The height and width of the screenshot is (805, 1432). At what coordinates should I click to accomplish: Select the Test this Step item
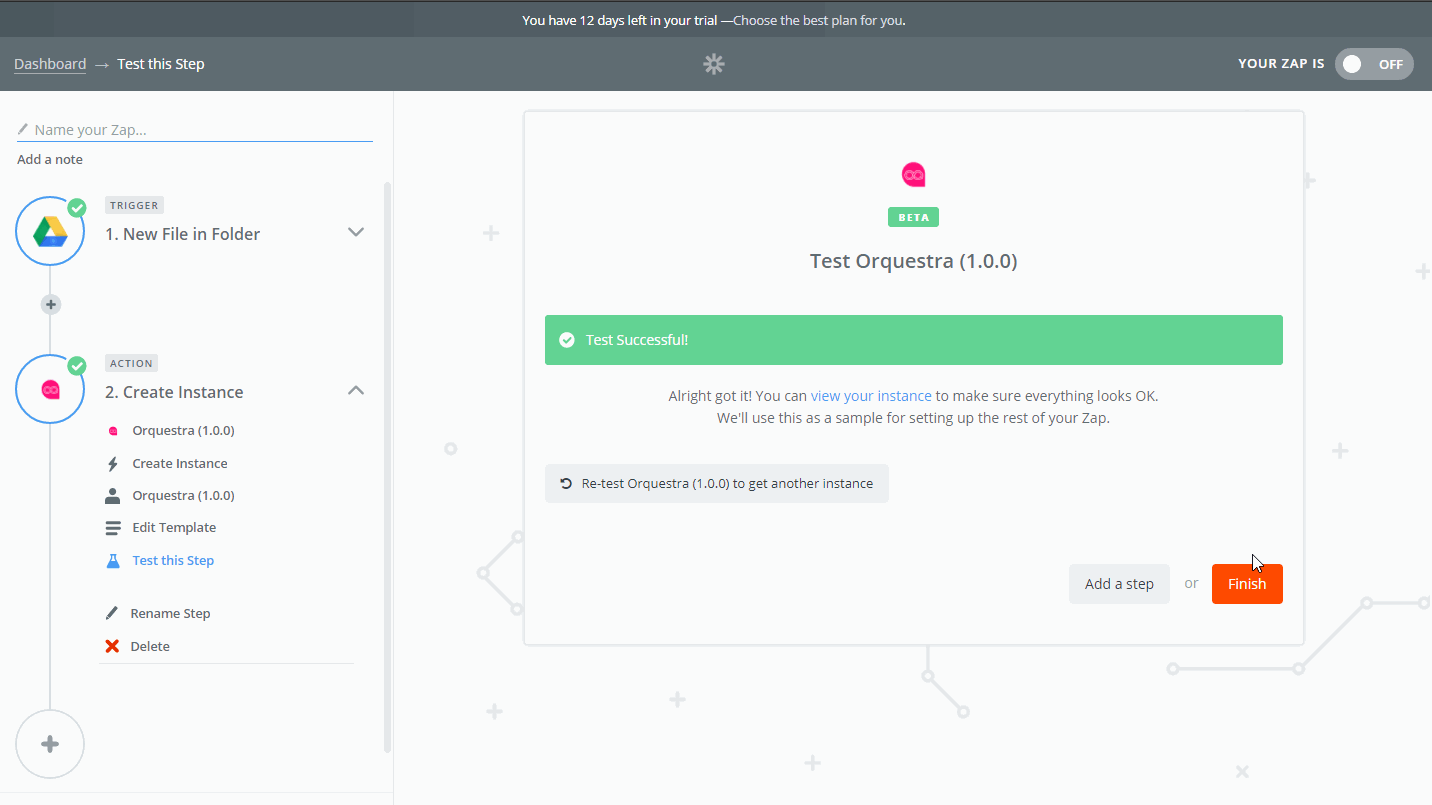coord(173,561)
